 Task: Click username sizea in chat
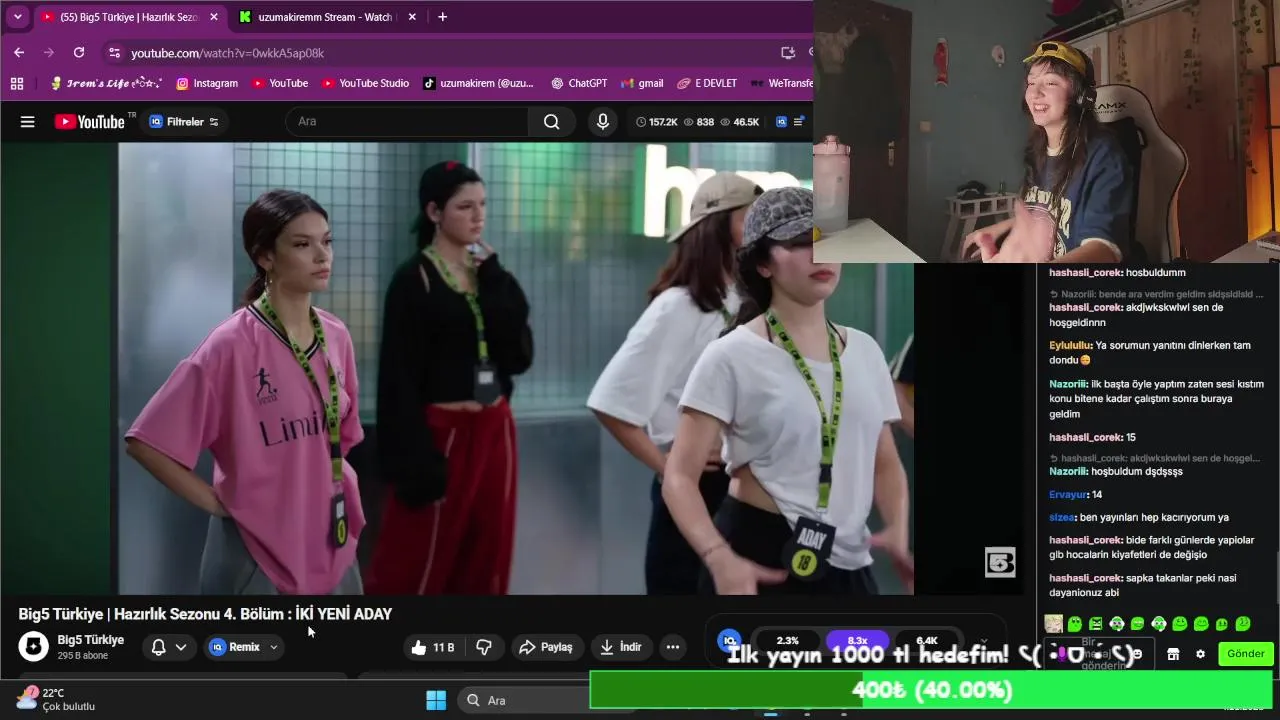pyautogui.click(x=1062, y=518)
